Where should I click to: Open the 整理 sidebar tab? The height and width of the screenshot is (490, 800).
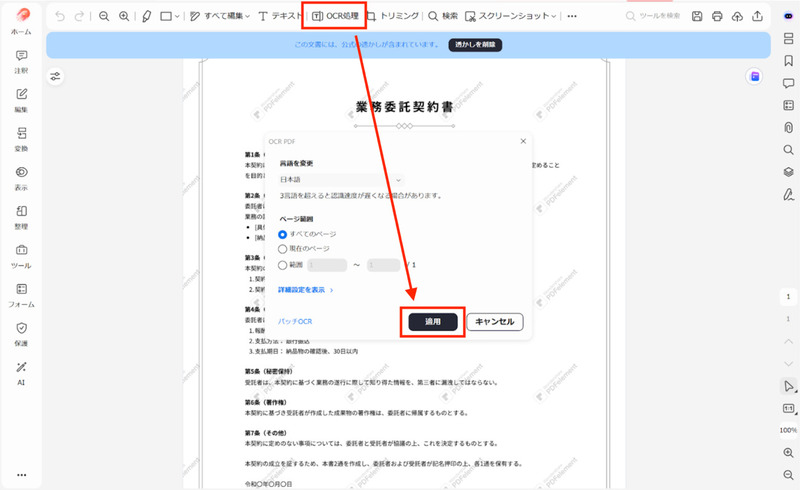[x=21, y=218]
